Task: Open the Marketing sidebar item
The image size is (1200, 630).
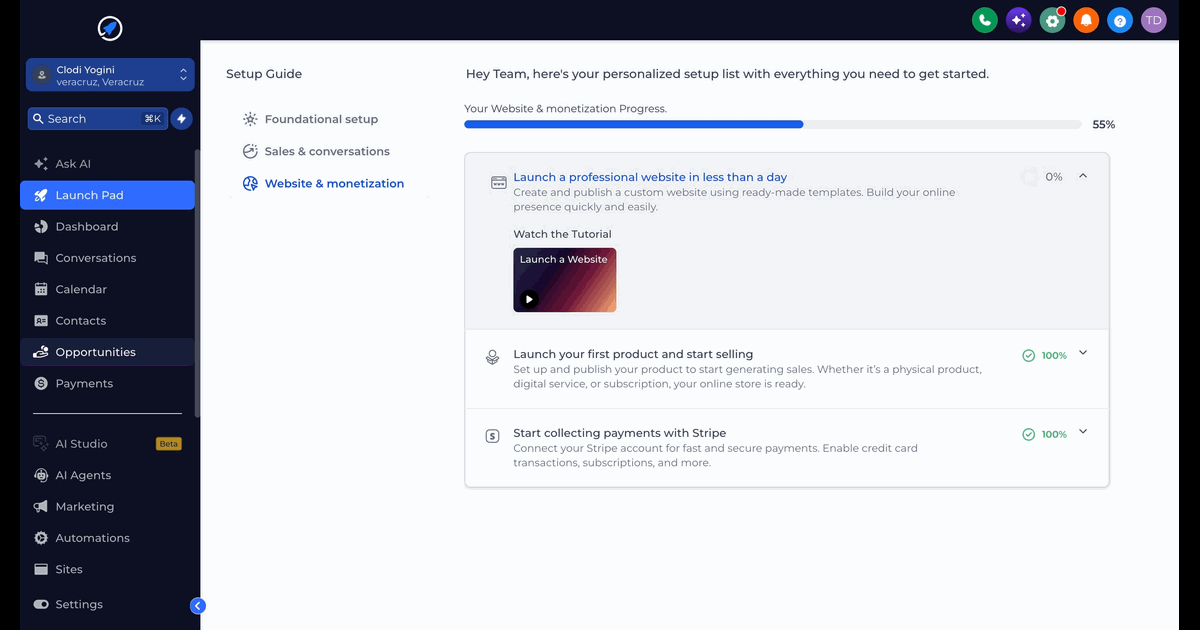Action: coord(107,507)
